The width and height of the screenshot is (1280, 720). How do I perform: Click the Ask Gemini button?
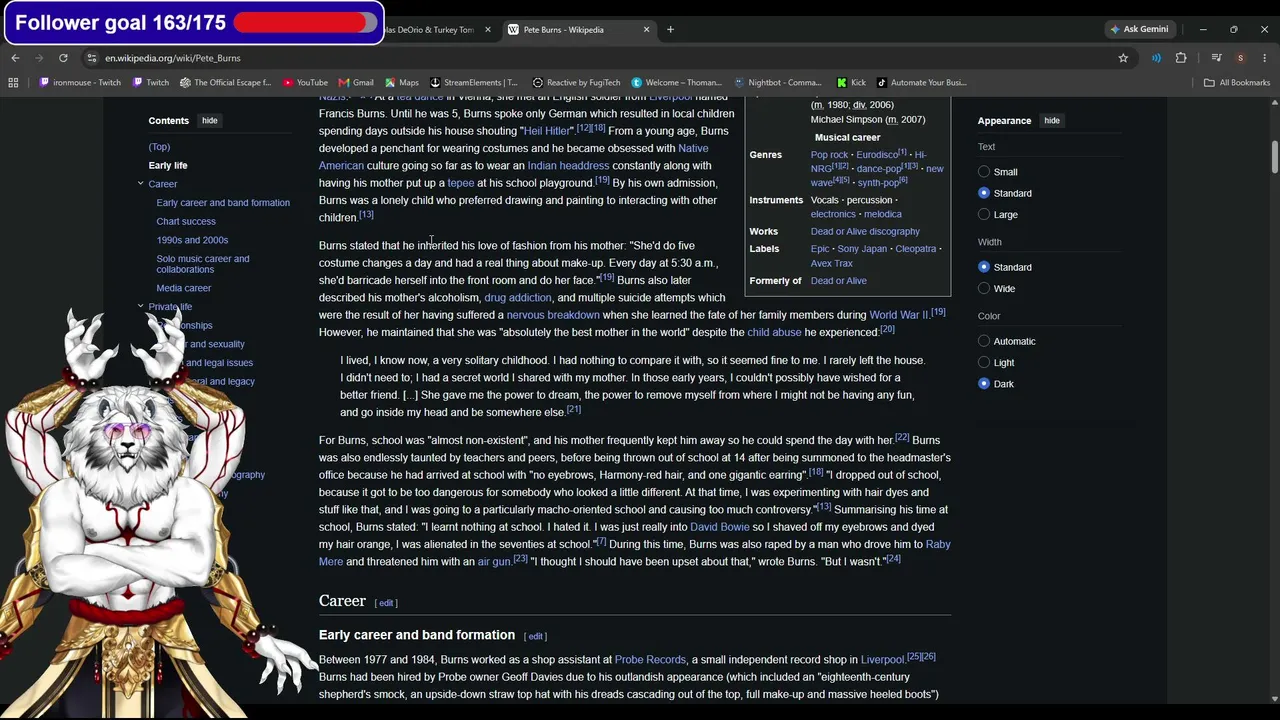coord(1138,30)
